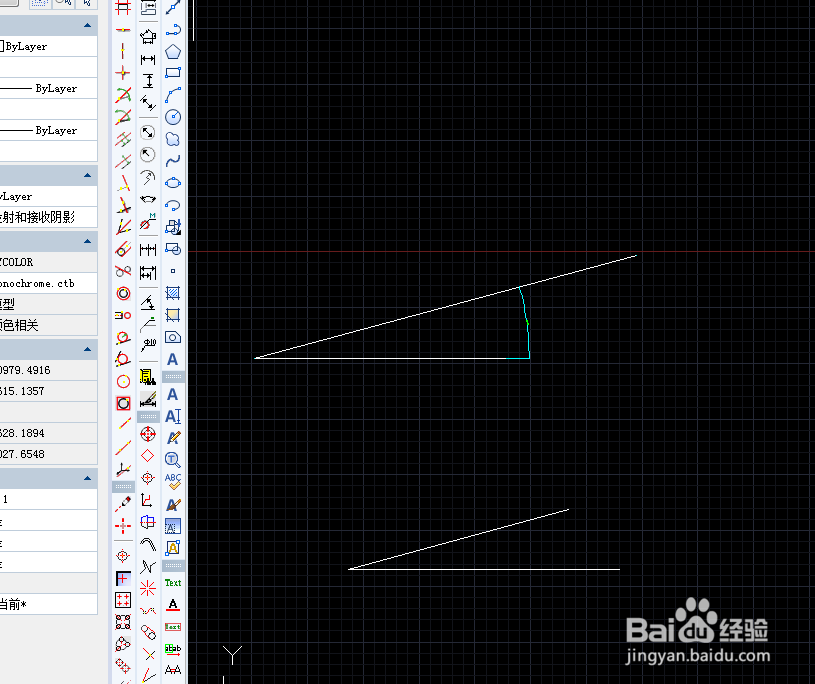Viewport: 815px width, 684px height.
Task: Click the 027.6548 value field
Action: tap(48, 454)
